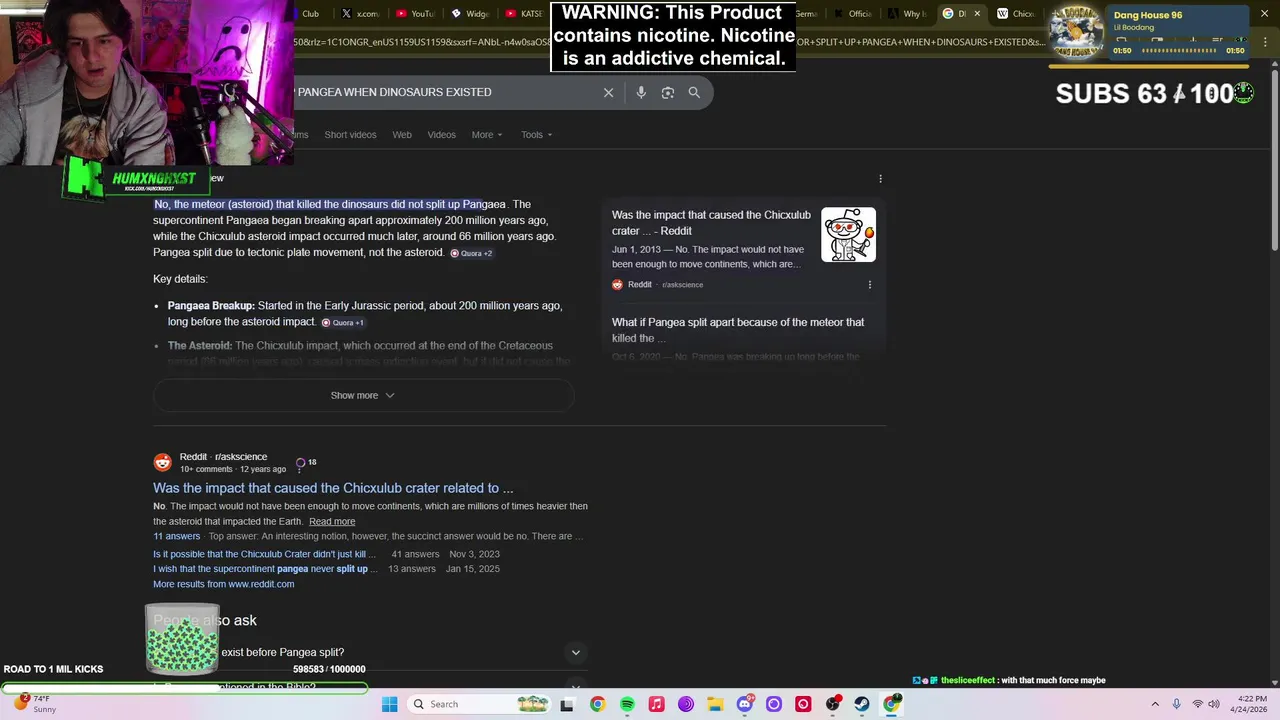Open taskbar Search box

(478, 704)
